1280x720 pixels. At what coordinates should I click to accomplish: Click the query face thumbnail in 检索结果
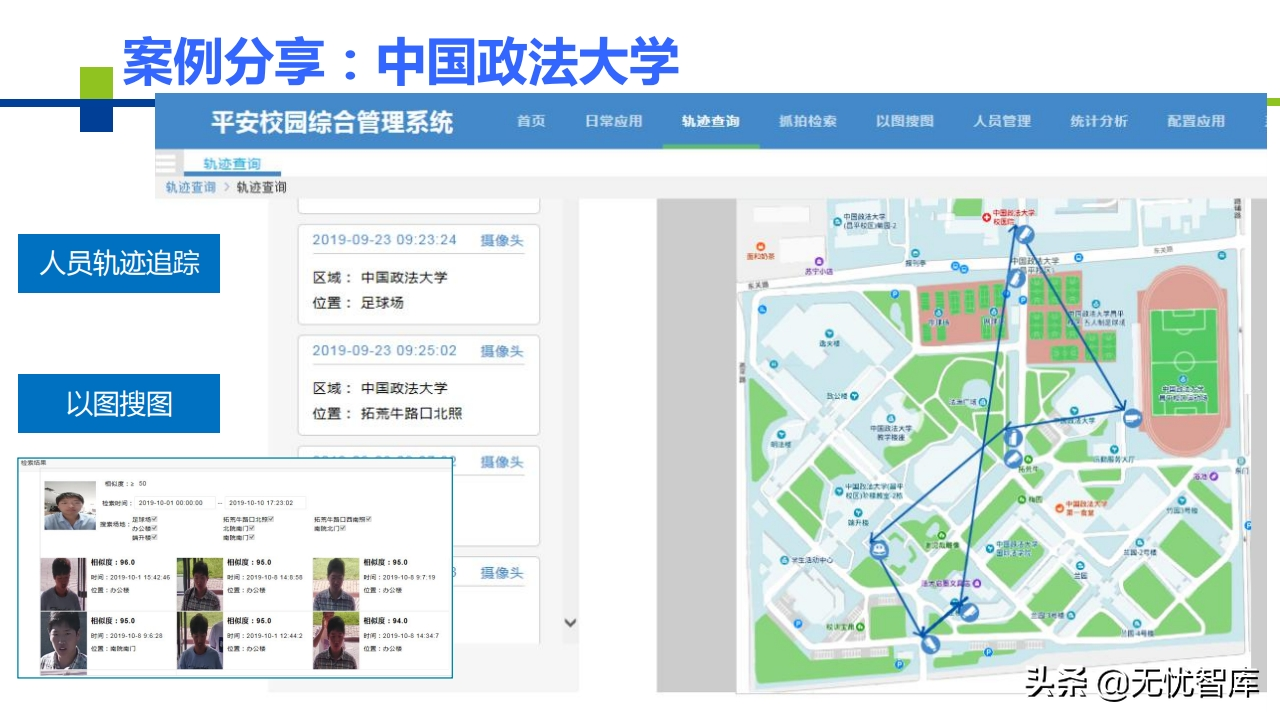[68, 505]
